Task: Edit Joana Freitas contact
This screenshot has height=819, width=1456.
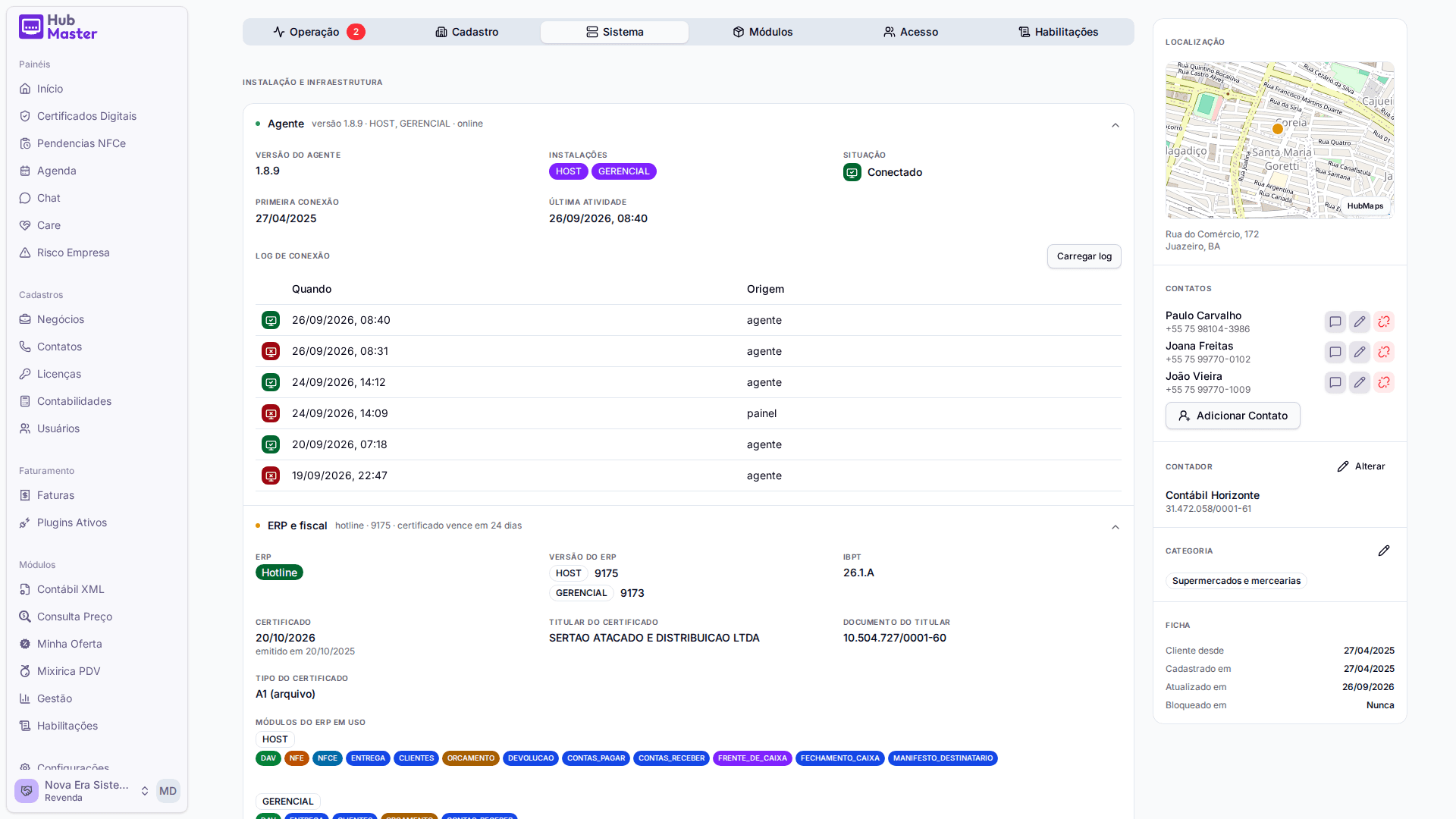Action: click(1359, 352)
